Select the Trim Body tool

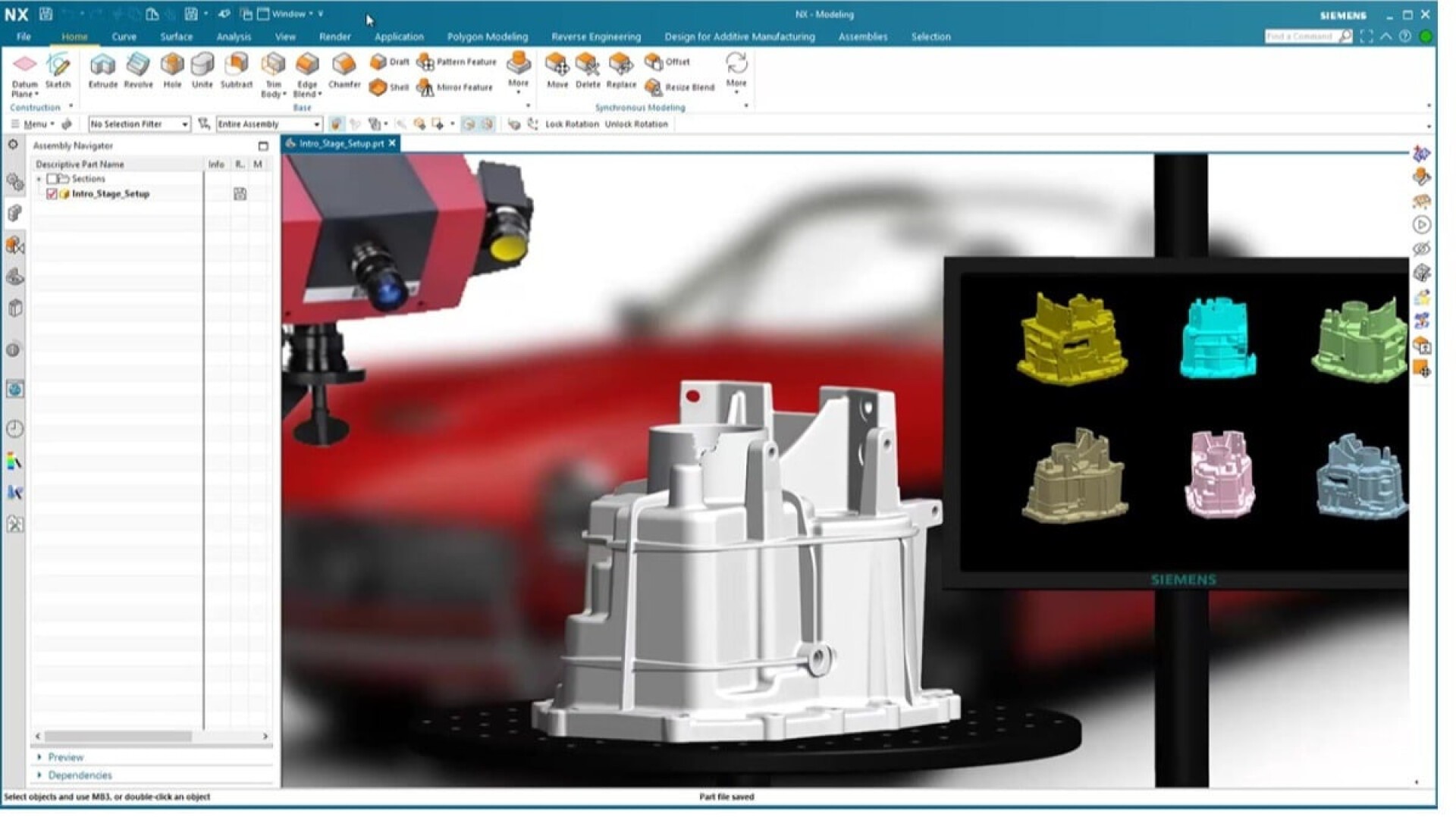273,75
